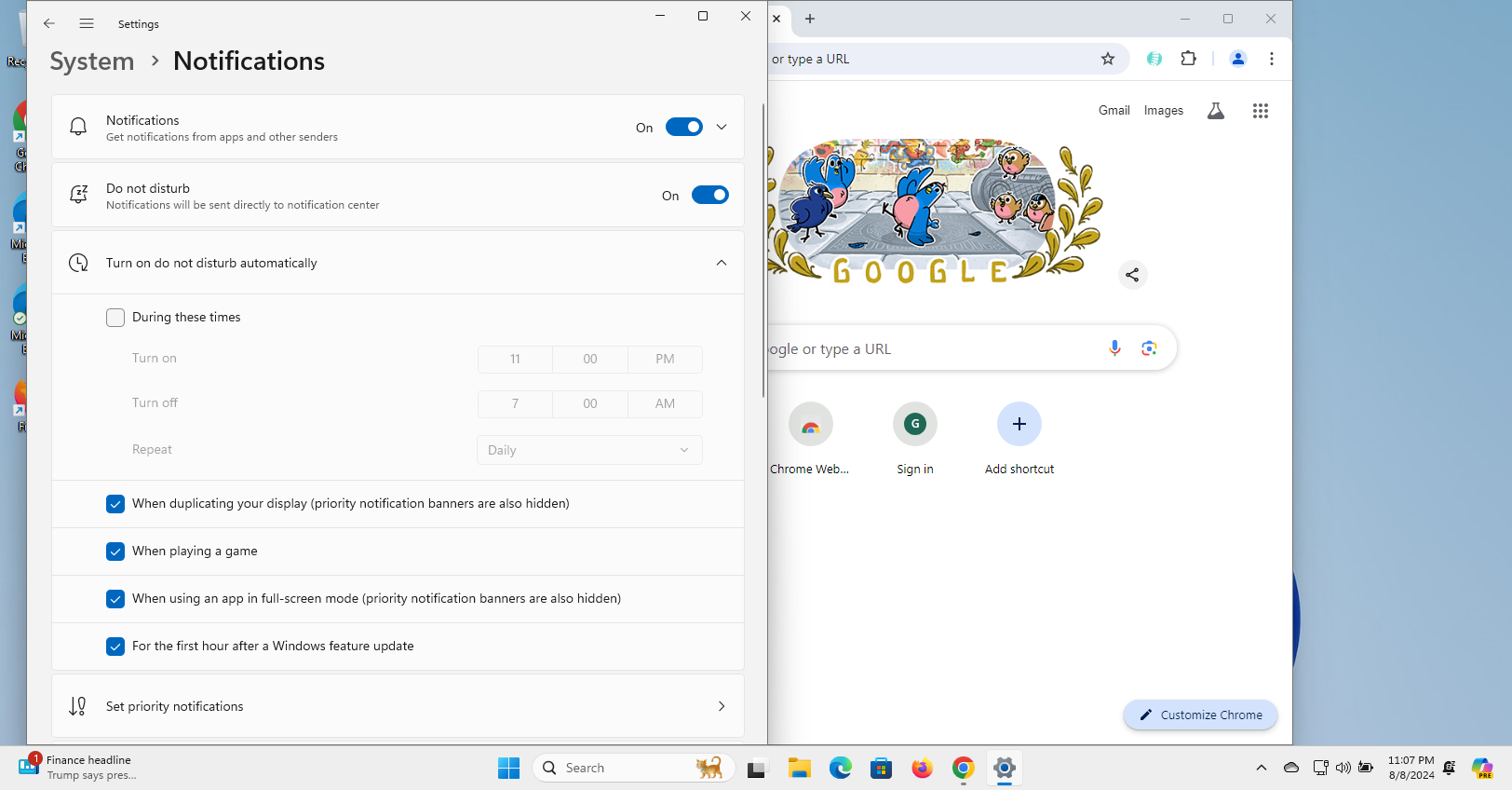This screenshot has height=790, width=1512.
Task: Select Turn on hour field 11
Action: click(515, 359)
